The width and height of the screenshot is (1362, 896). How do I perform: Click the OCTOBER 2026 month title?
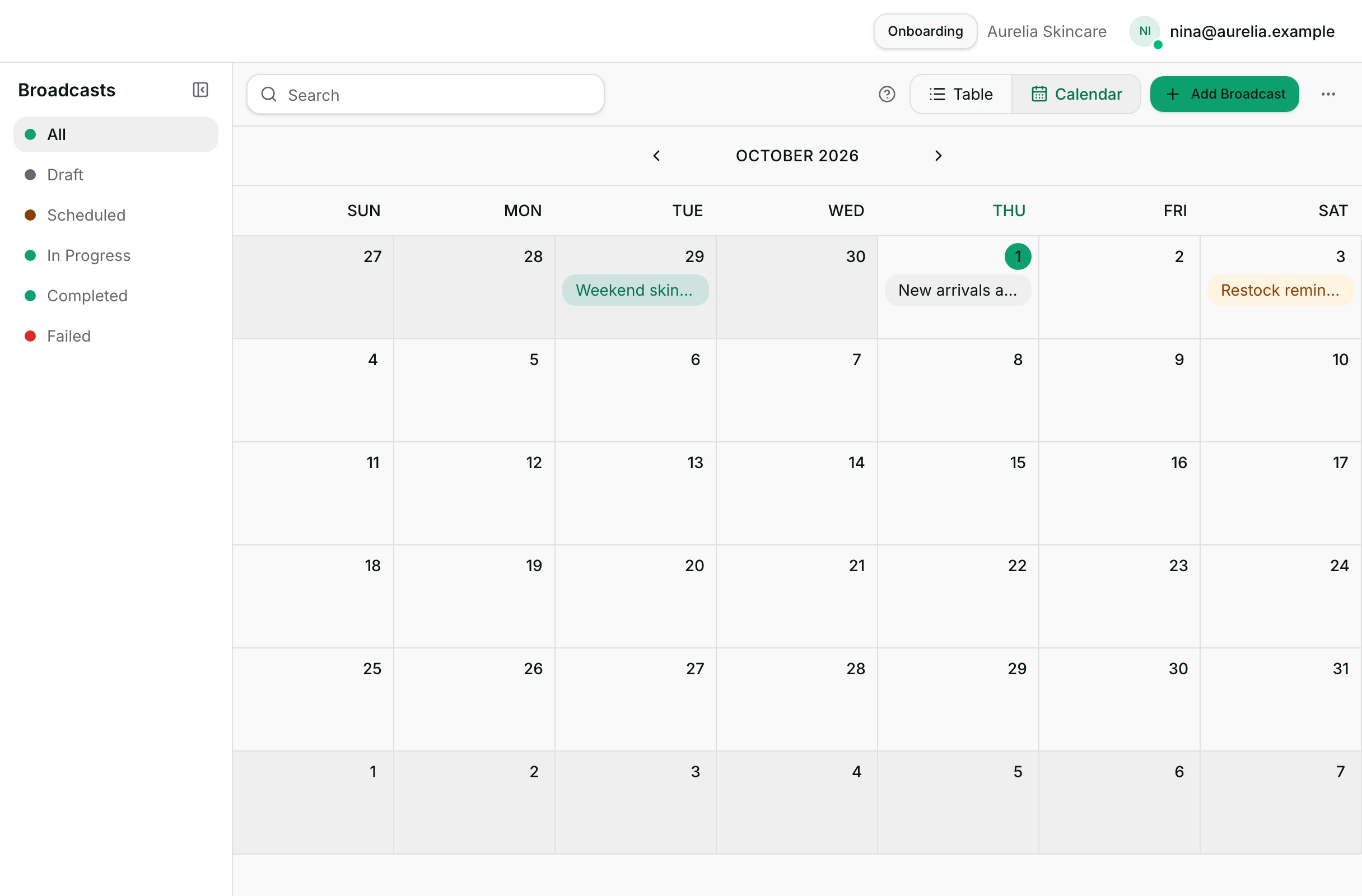[x=797, y=156]
